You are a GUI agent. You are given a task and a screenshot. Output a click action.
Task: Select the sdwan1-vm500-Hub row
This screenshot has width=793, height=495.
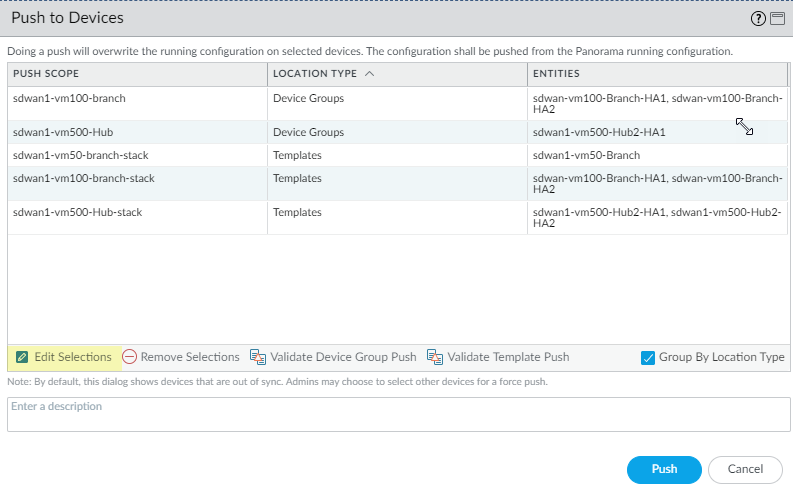click(60, 132)
